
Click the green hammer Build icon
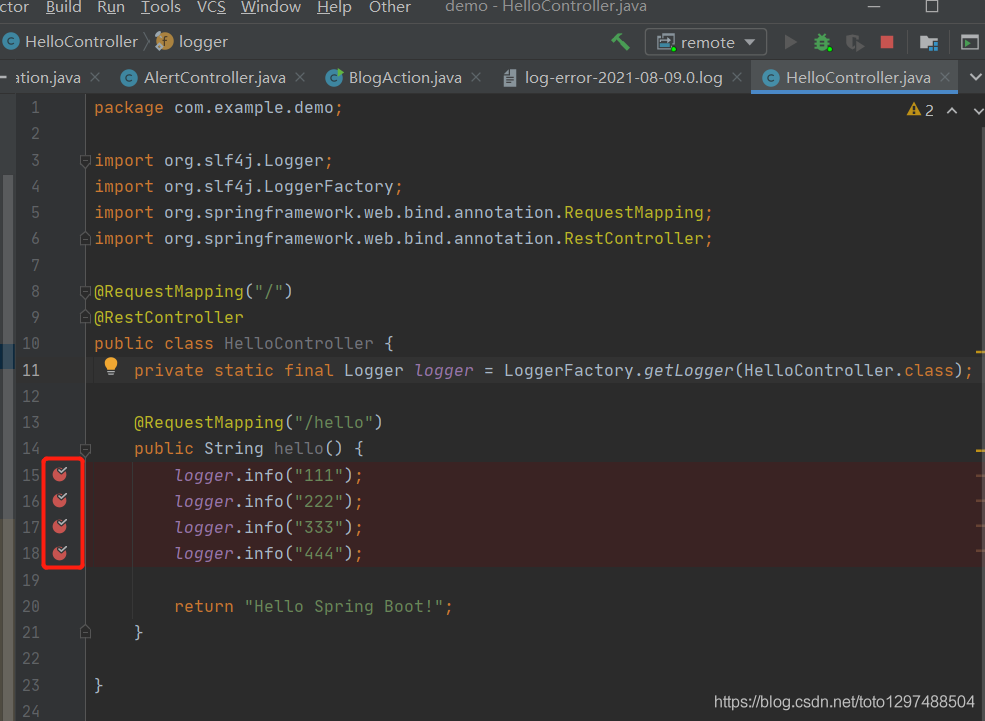click(620, 42)
